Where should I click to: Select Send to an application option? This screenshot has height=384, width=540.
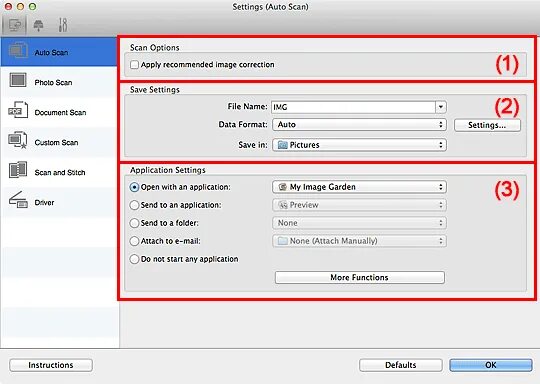(134, 205)
